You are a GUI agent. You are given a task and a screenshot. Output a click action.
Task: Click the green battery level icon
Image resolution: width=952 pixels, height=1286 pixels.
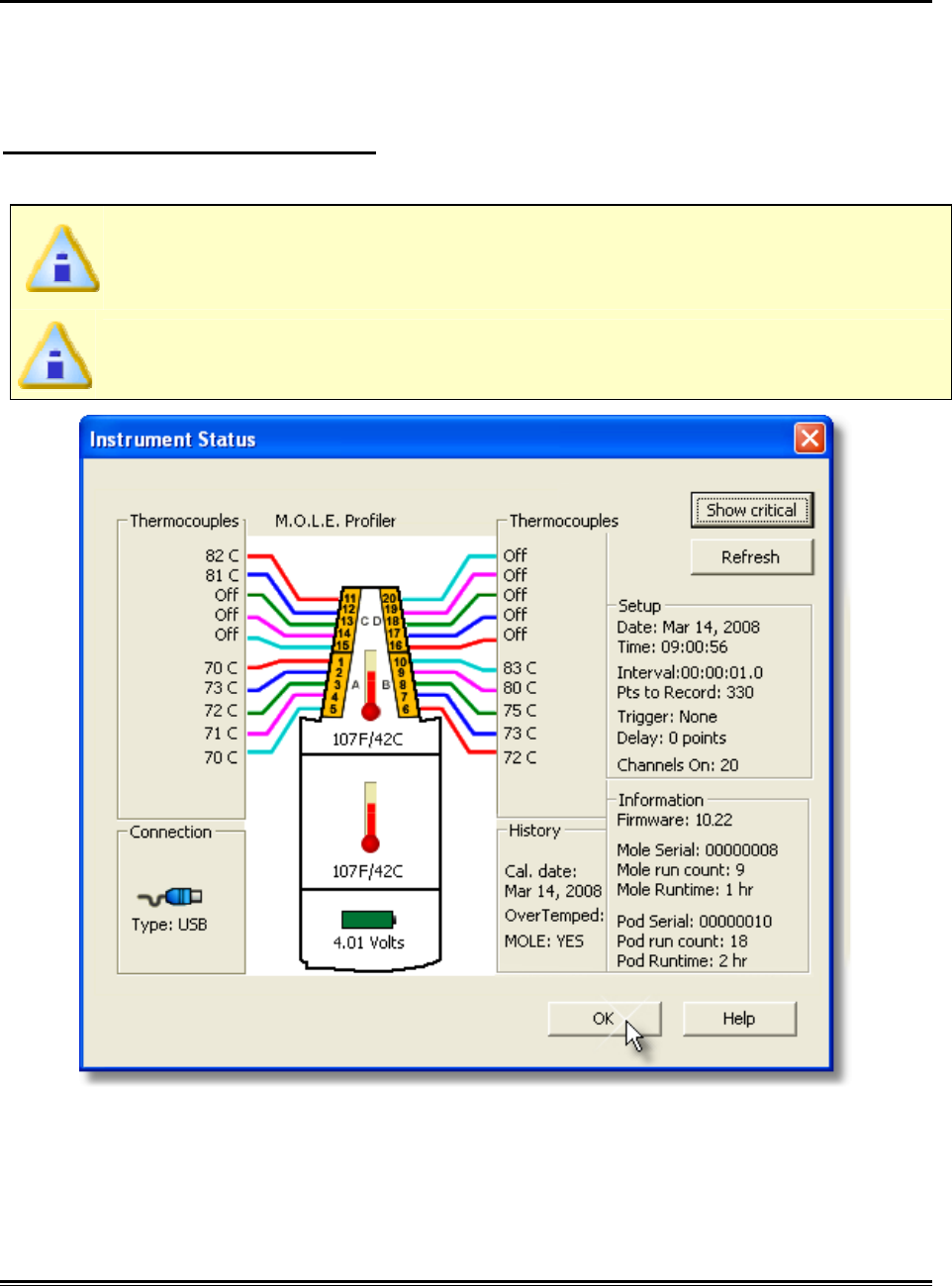pyautogui.click(x=368, y=920)
